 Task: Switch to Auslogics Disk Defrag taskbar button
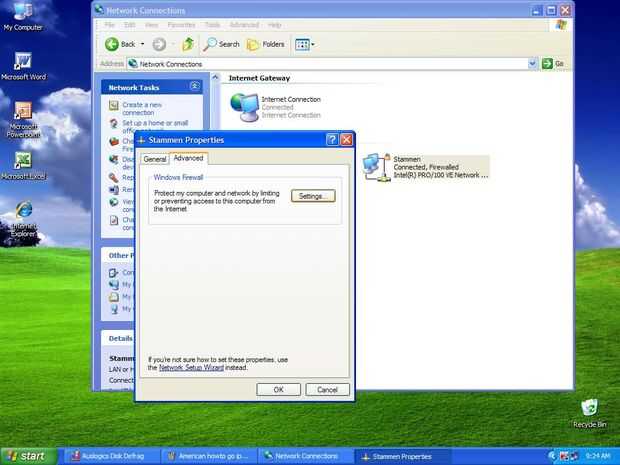point(110,456)
